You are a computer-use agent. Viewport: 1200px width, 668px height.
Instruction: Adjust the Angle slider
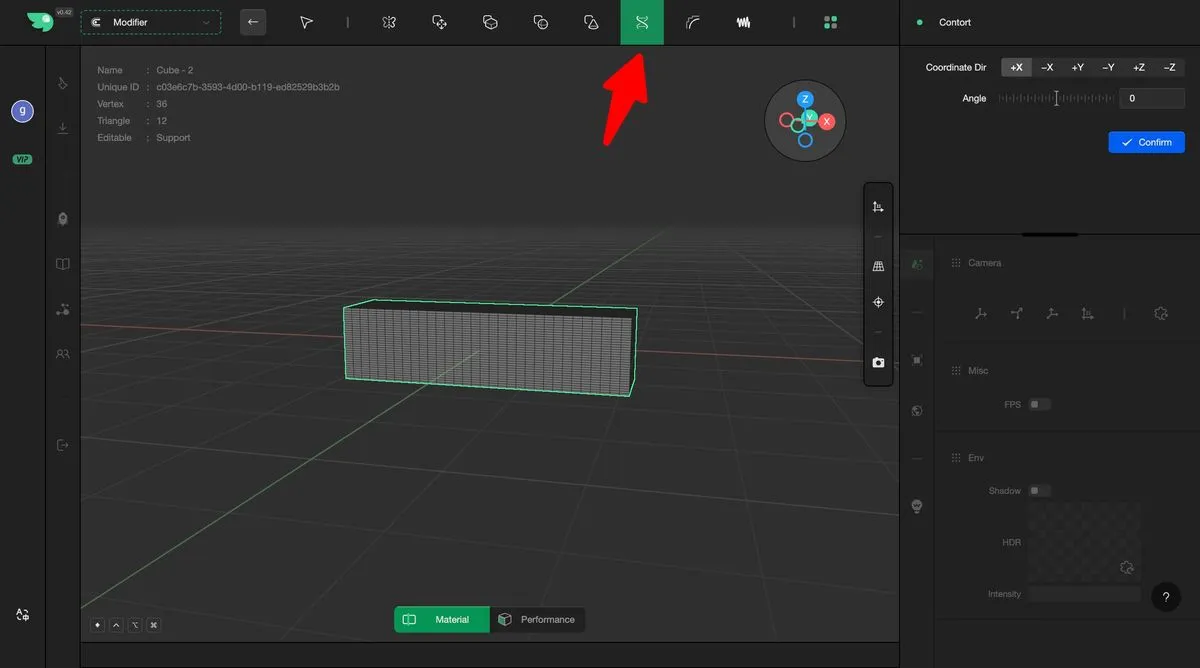pos(1056,98)
